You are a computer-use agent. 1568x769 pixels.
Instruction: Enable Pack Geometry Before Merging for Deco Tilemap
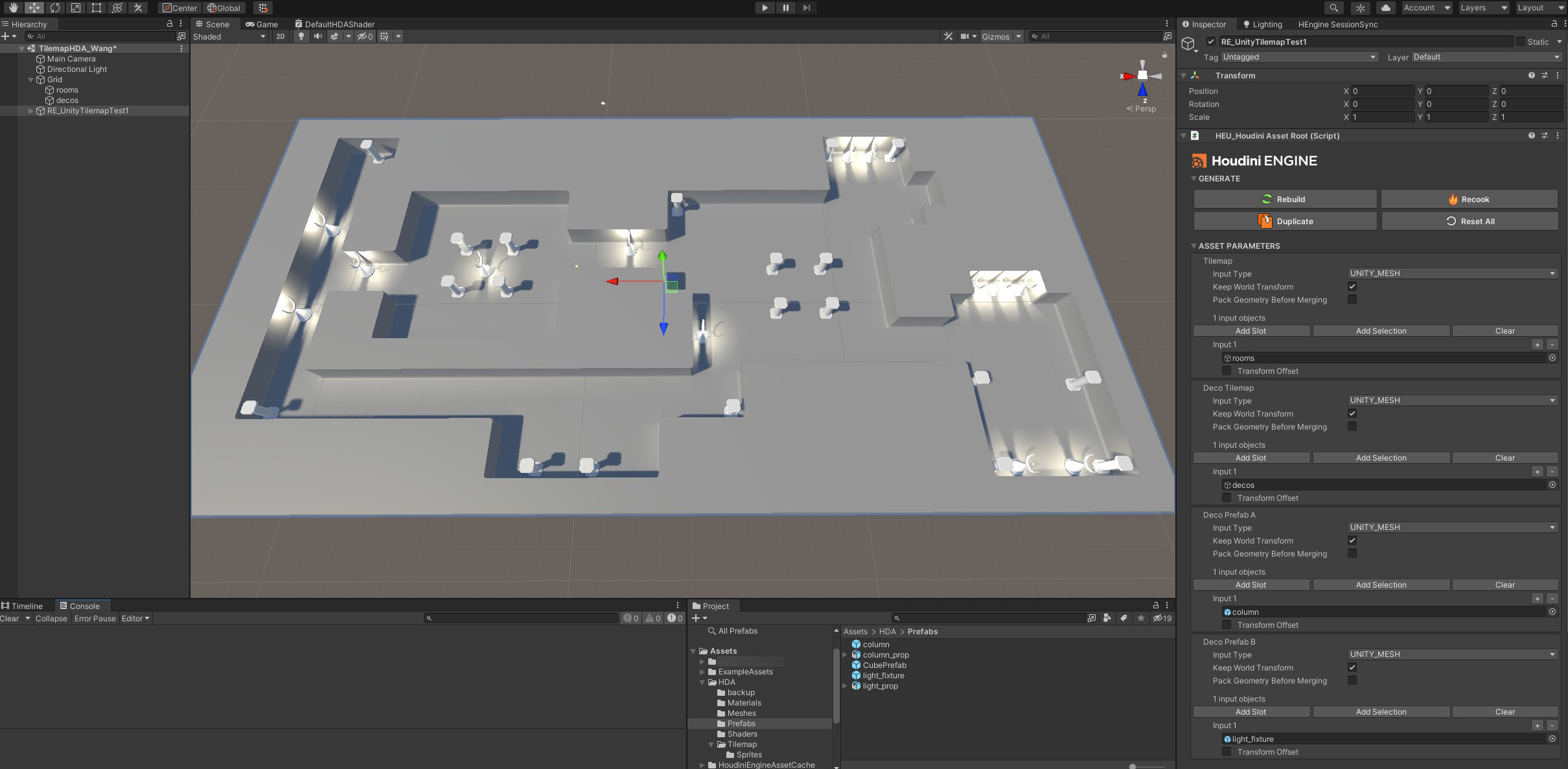1352,426
